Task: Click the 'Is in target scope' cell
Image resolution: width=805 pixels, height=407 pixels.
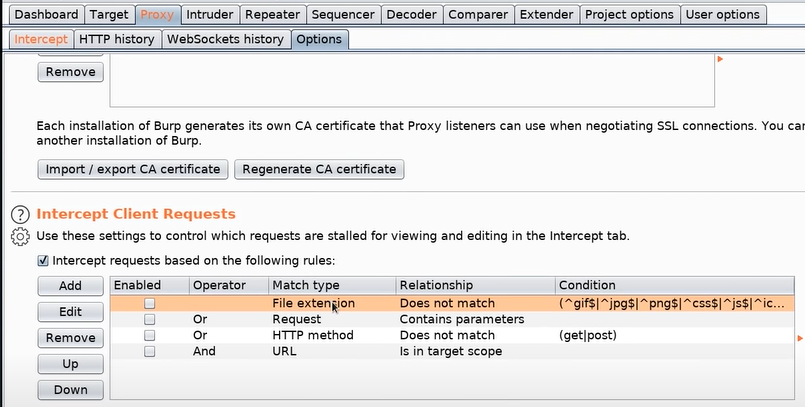Action: click(x=475, y=351)
